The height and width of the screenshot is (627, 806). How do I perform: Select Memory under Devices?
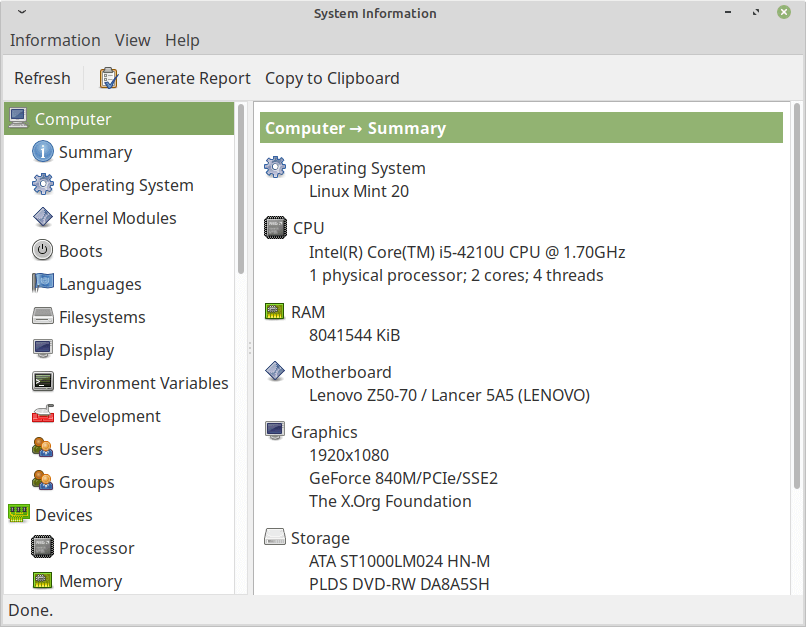pos(90,581)
